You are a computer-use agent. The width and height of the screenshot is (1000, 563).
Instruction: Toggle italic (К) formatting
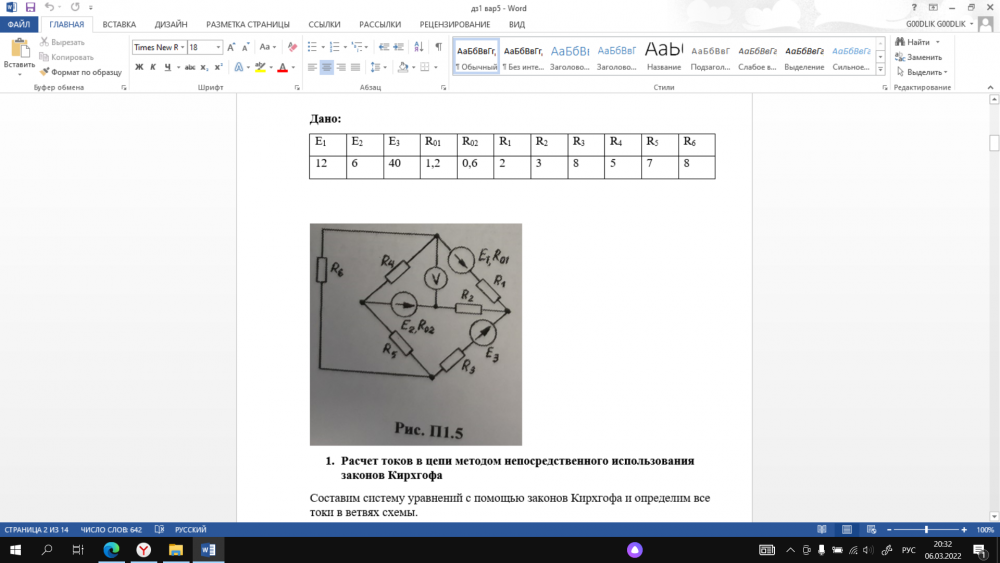(153, 67)
